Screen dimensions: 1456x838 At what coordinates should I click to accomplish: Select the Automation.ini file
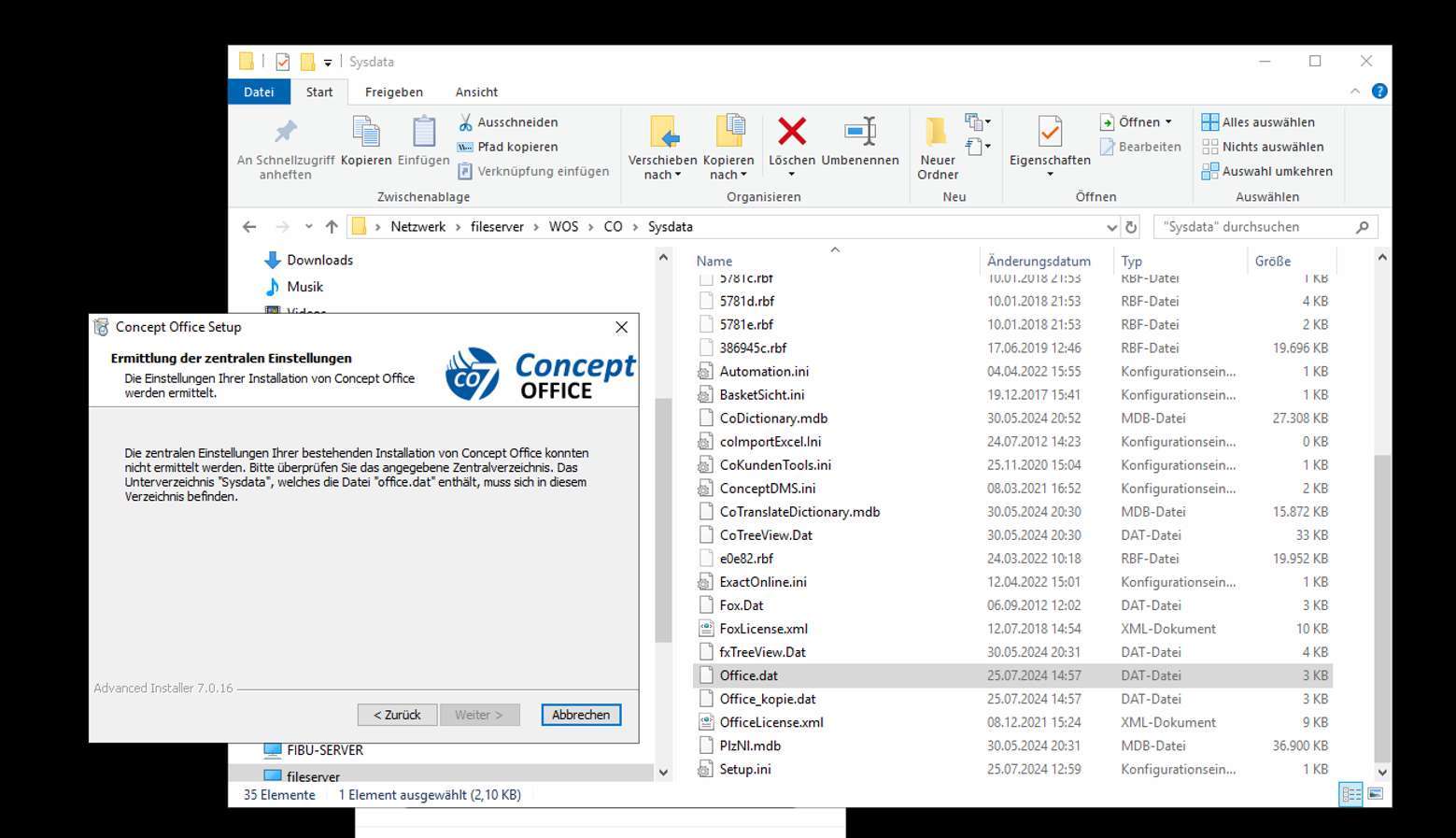764,372
